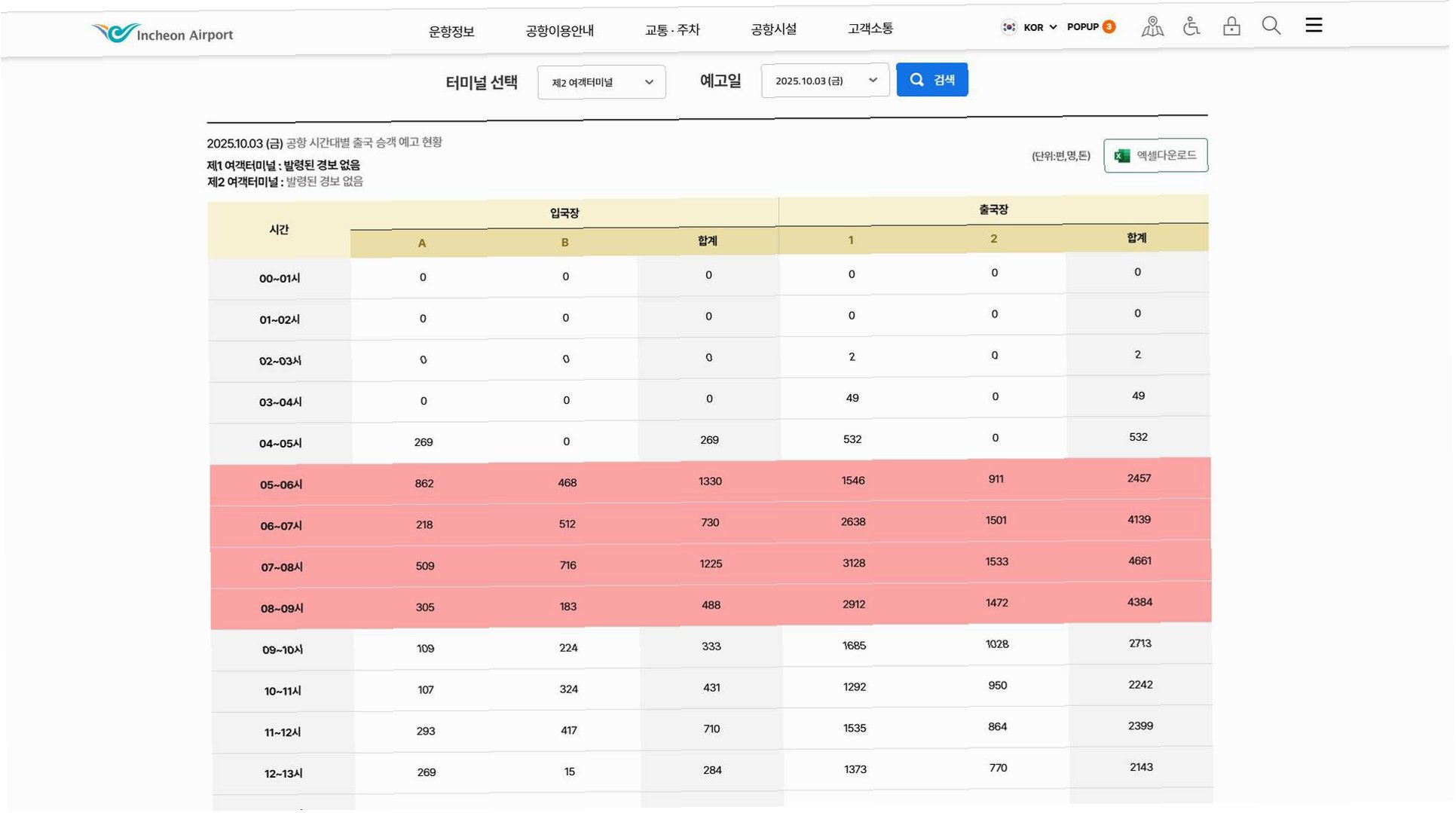
Task: Click the 2143 departure total cell
Action: pyautogui.click(x=1141, y=767)
